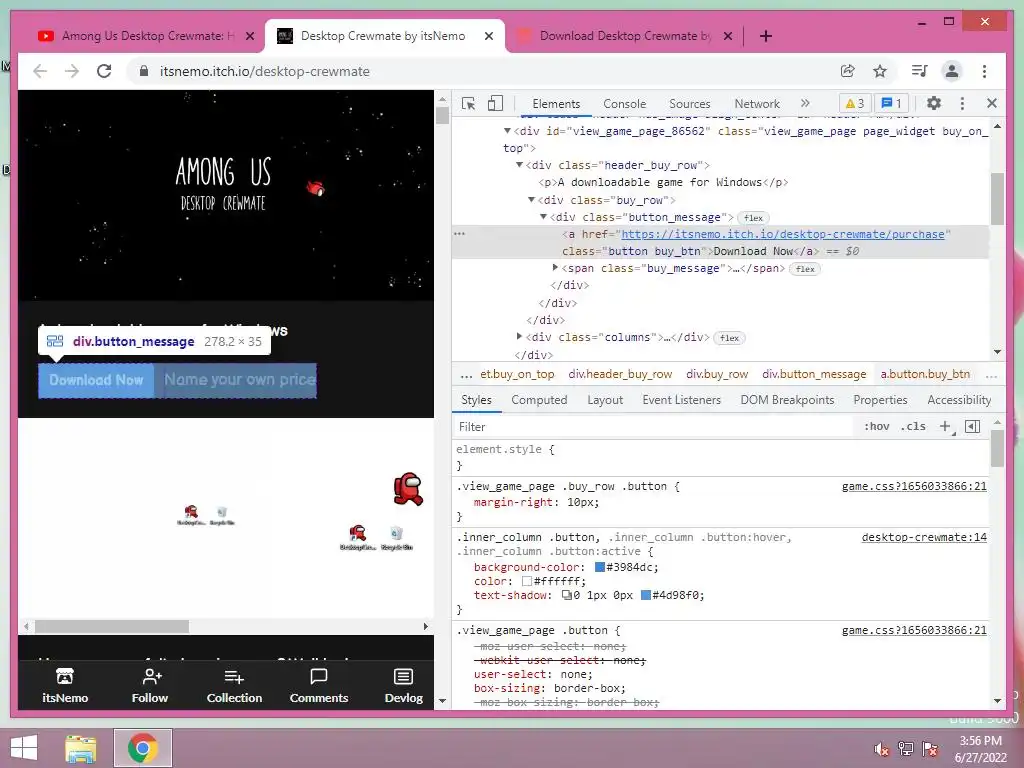This screenshot has width=1024, height=768.
Task: Open color #ffffff swatch
Action: (x=526, y=581)
